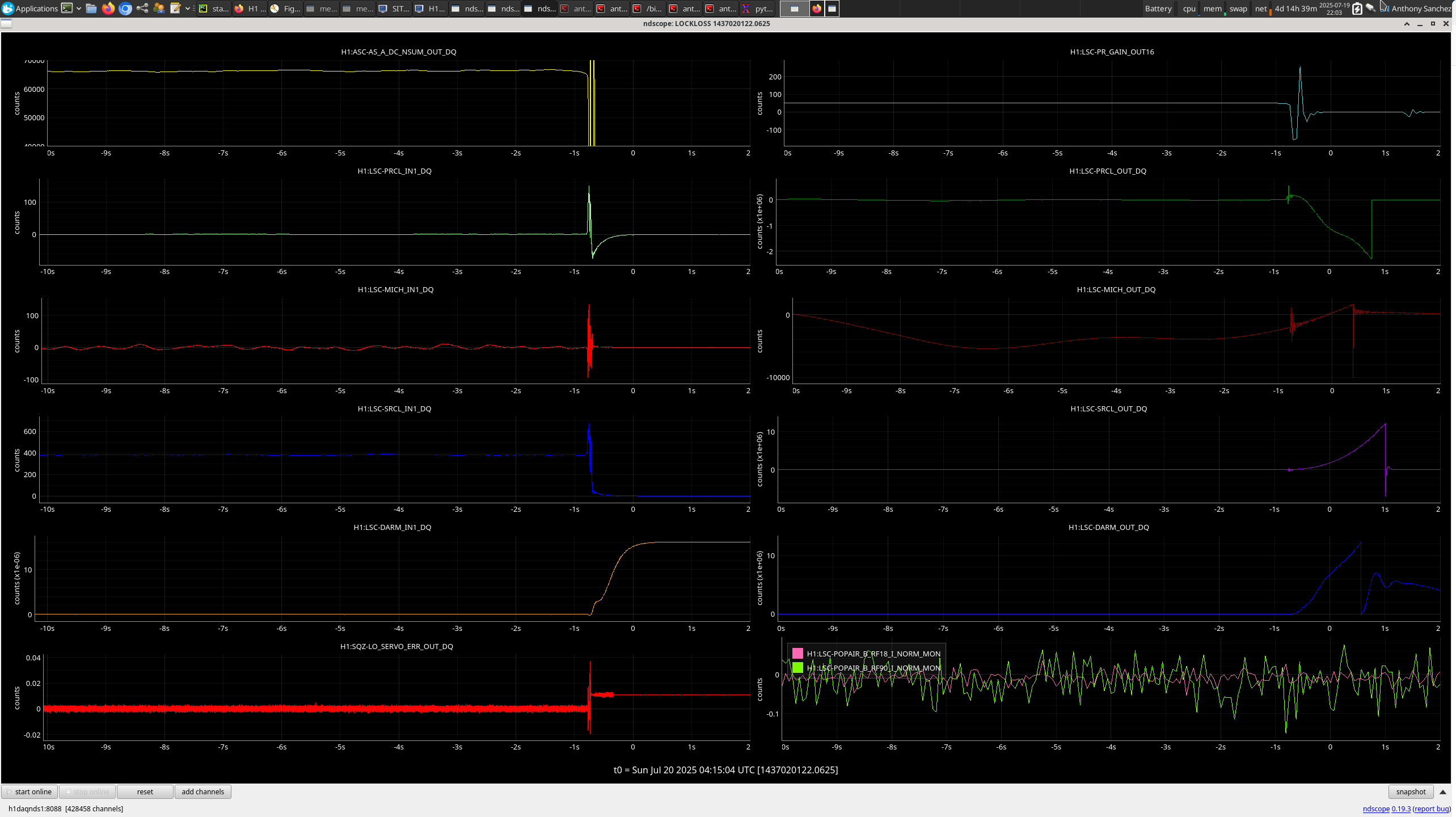Click Firefox icon in workspace switcher
This screenshot has height=817, width=1456.
pos(817,9)
